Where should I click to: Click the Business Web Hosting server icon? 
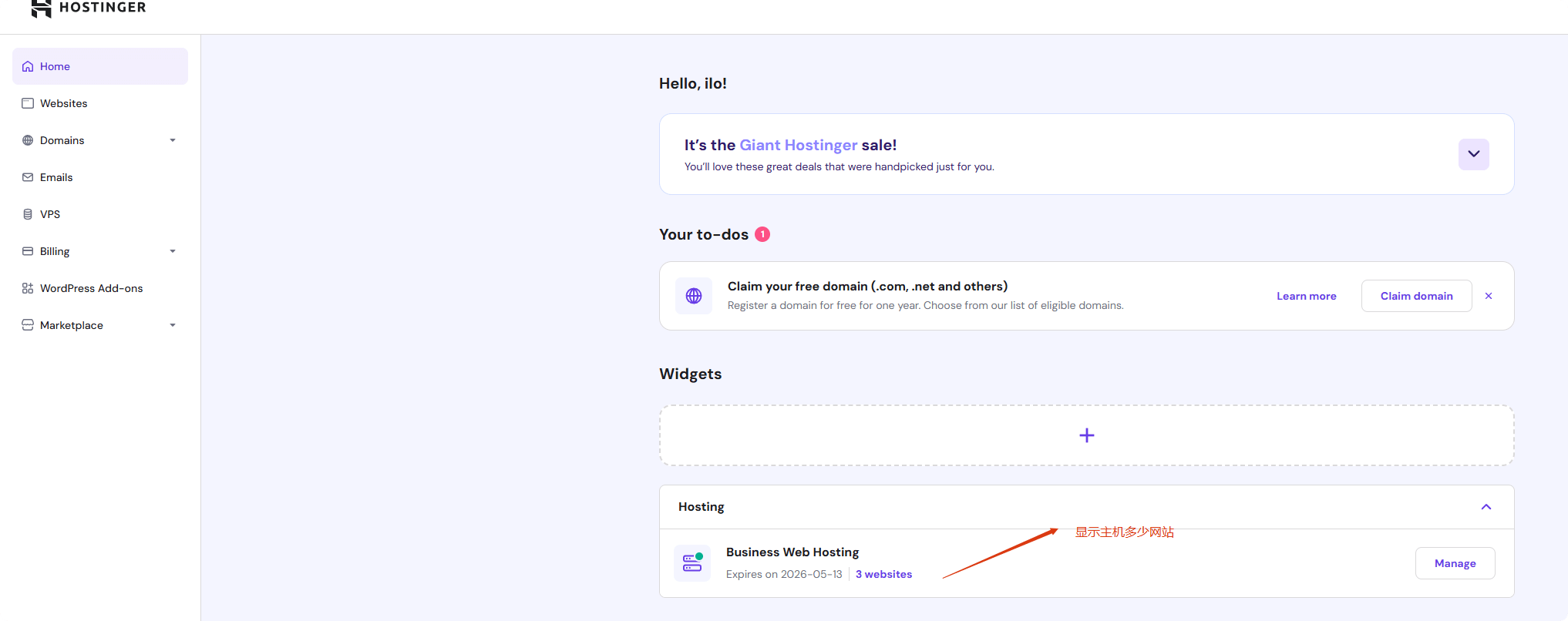click(x=692, y=563)
